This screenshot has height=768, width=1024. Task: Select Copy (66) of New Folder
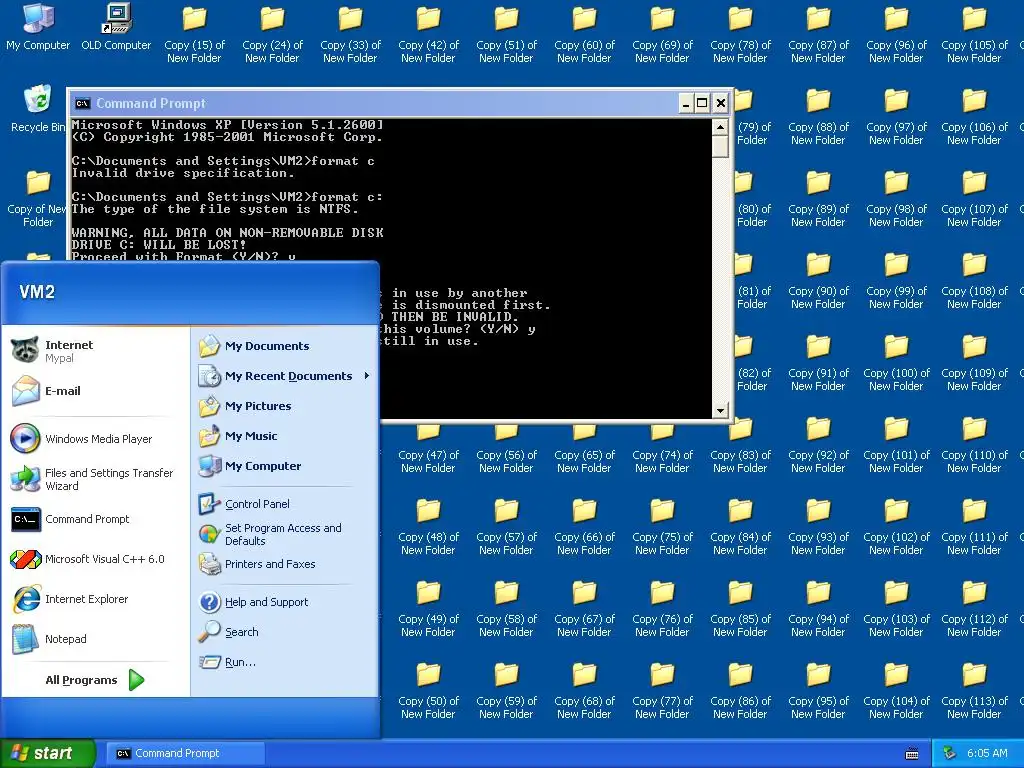584,526
